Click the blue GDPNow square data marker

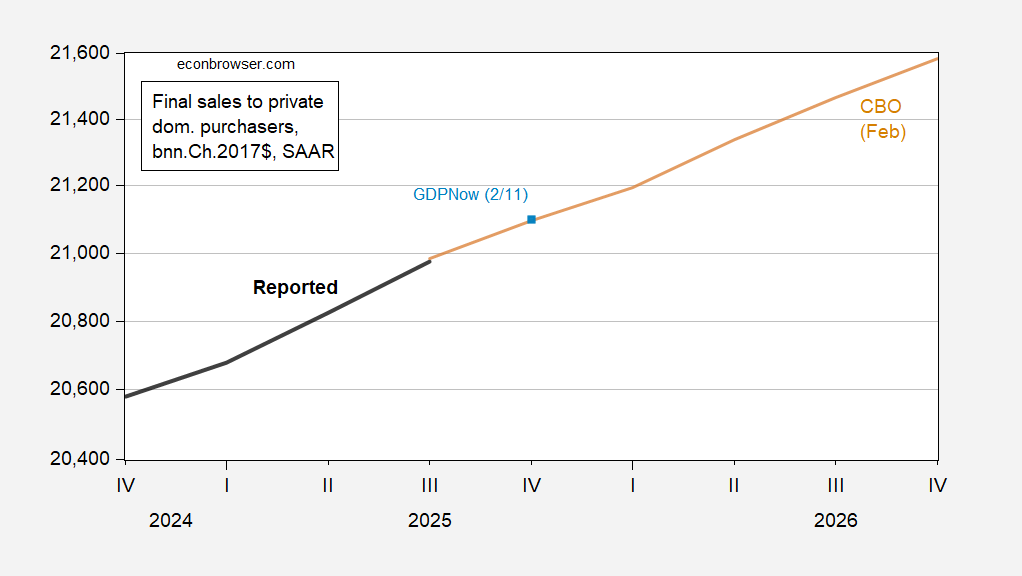(x=531, y=219)
